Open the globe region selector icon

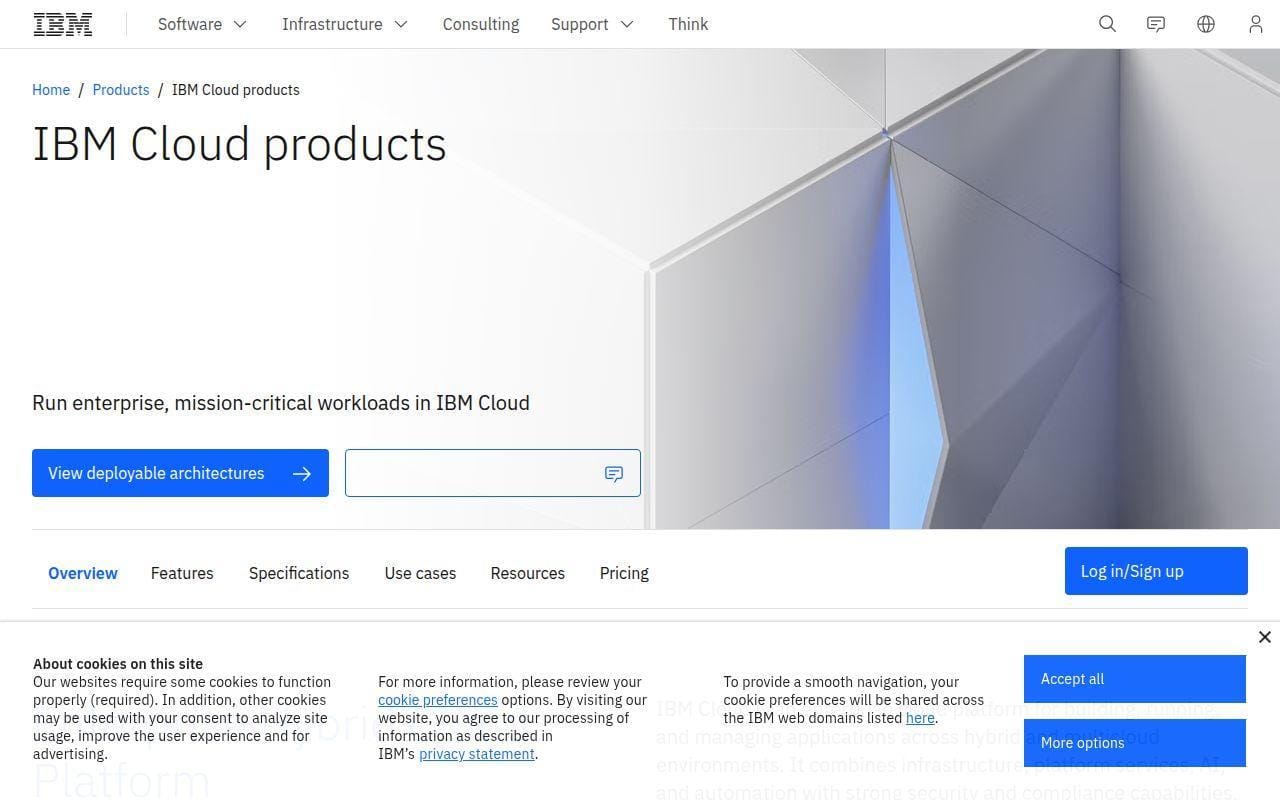coord(1206,24)
